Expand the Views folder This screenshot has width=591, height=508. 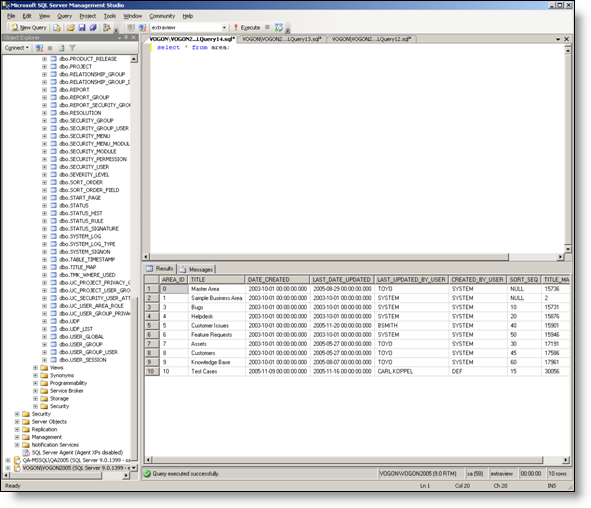coord(35,367)
